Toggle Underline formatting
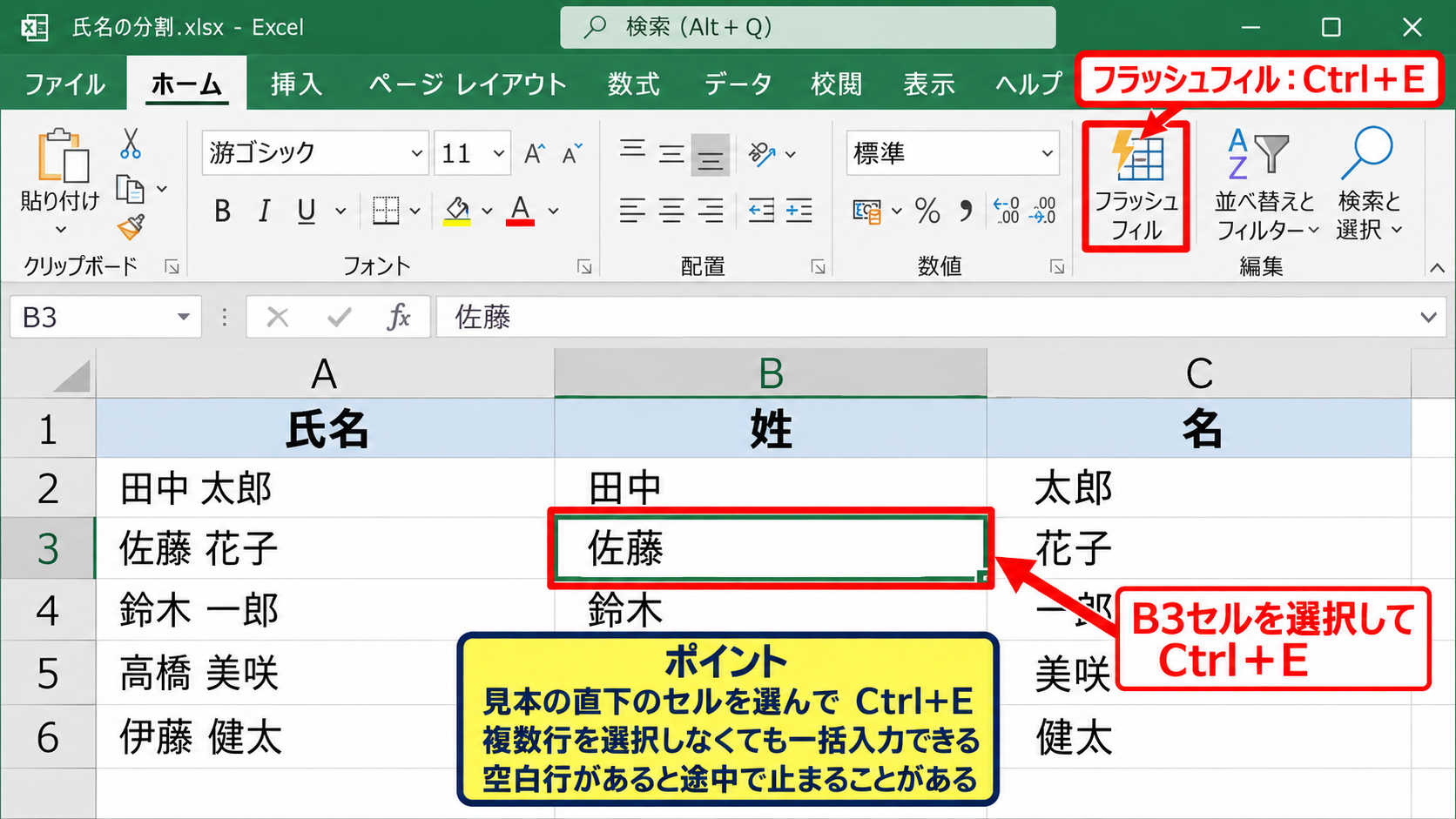This screenshot has height=819, width=1456. (306, 211)
